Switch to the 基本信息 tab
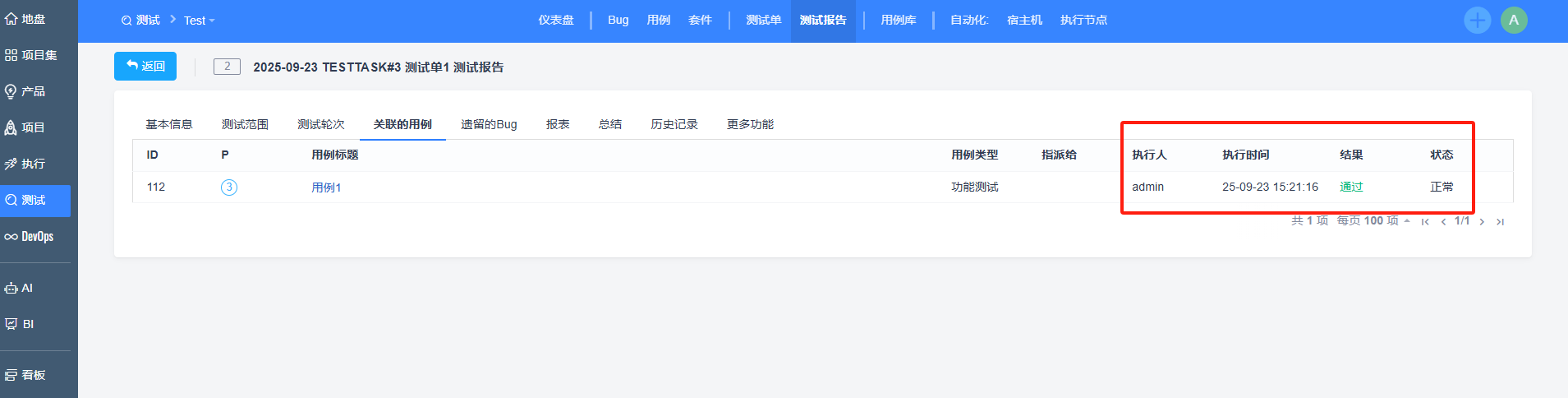The height and width of the screenshot is (398, 1568). [x=169, y=124]
